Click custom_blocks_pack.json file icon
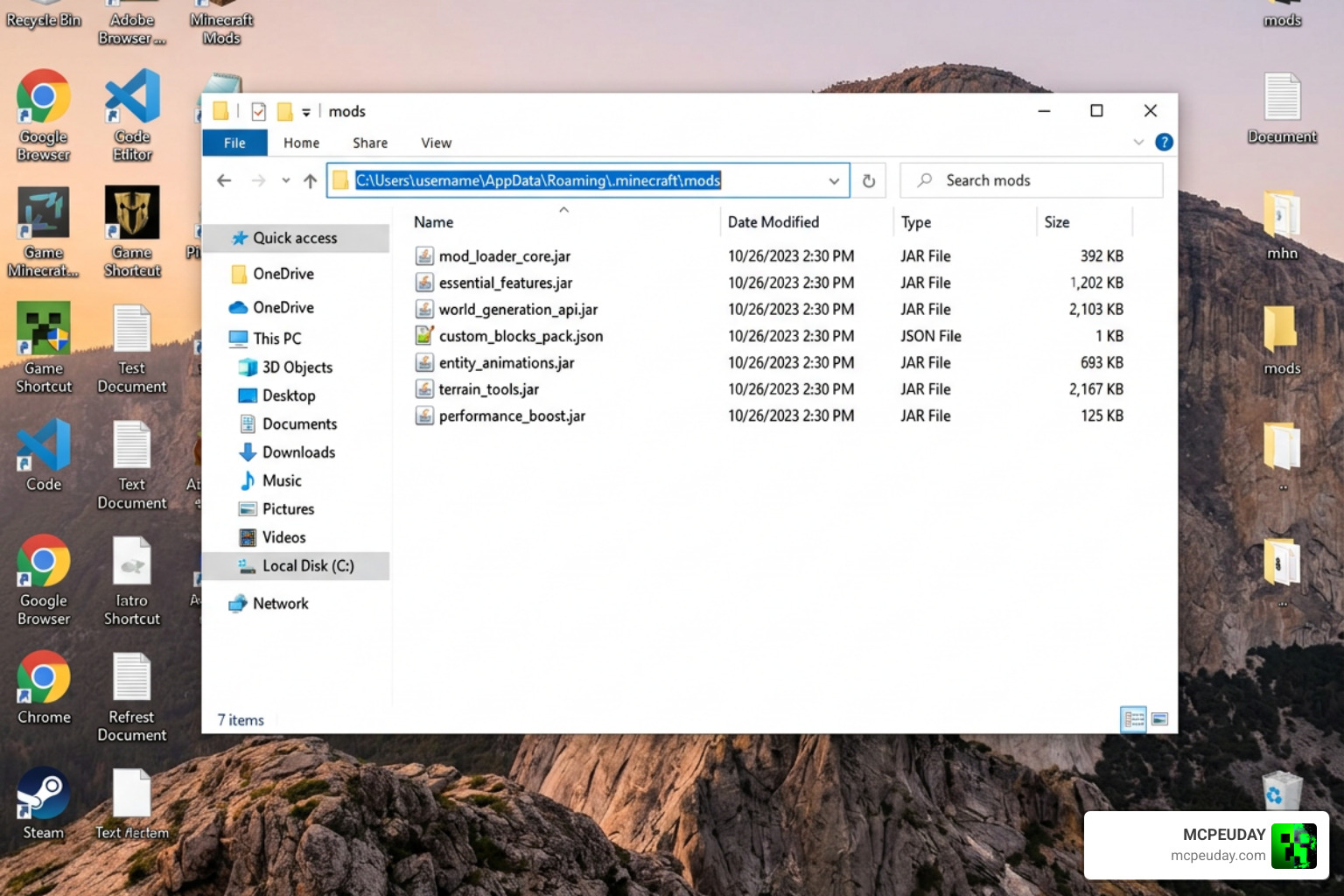Screen dimensions: 1344x896 pos(424,336)
